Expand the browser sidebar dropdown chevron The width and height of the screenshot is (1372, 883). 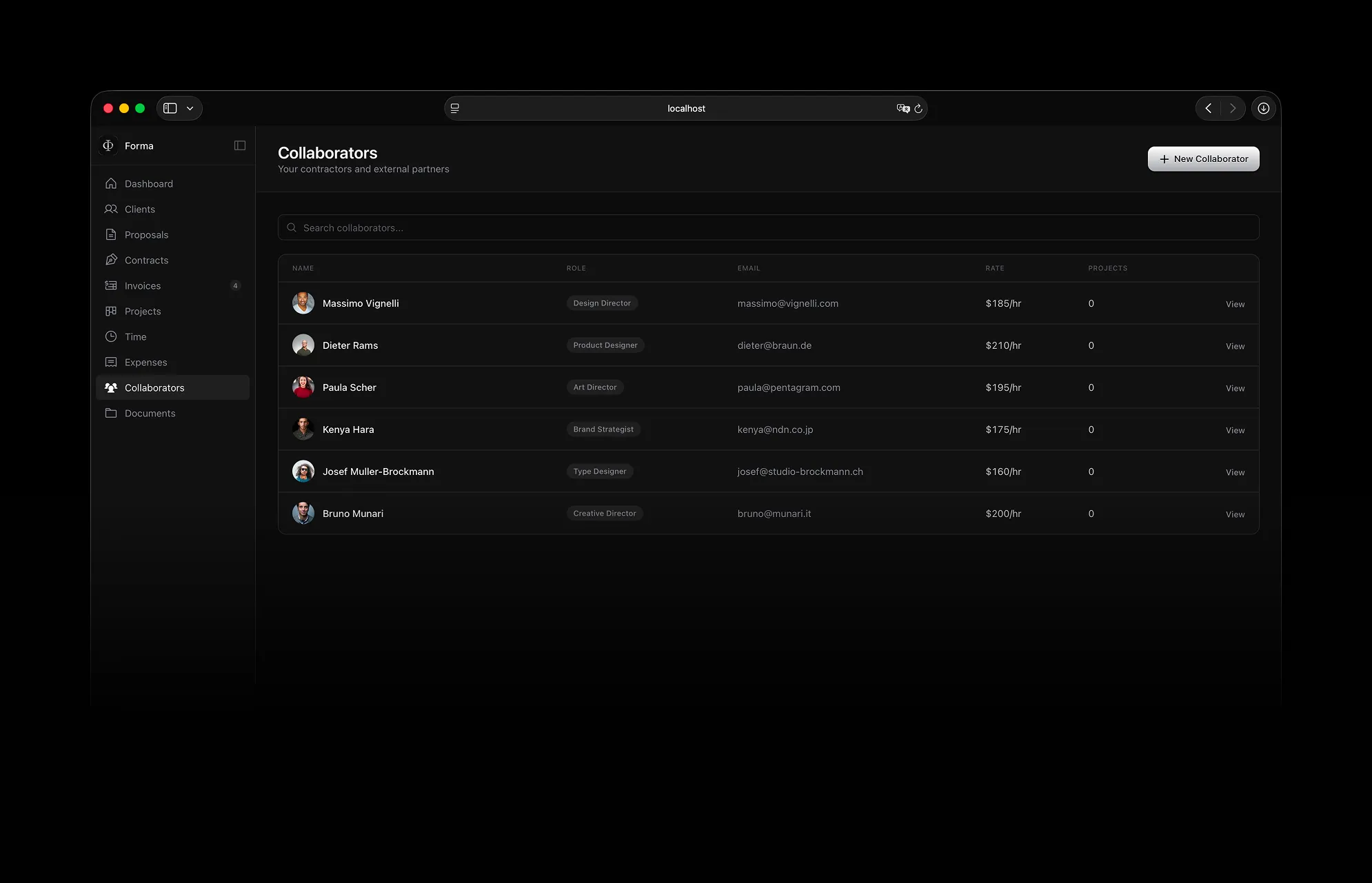click(x=190, y=108)
